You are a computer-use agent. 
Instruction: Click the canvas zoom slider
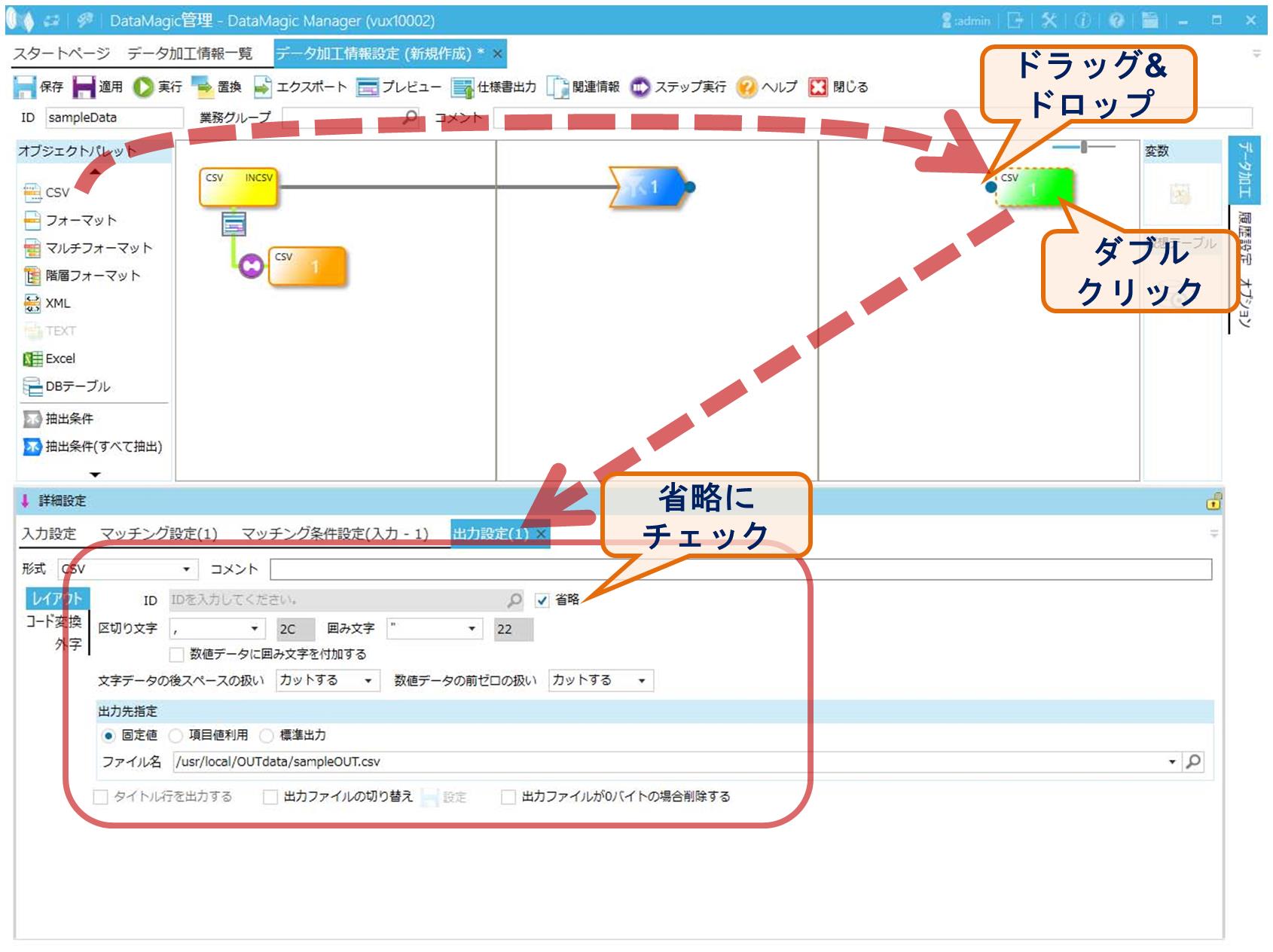pos(1084,146)
